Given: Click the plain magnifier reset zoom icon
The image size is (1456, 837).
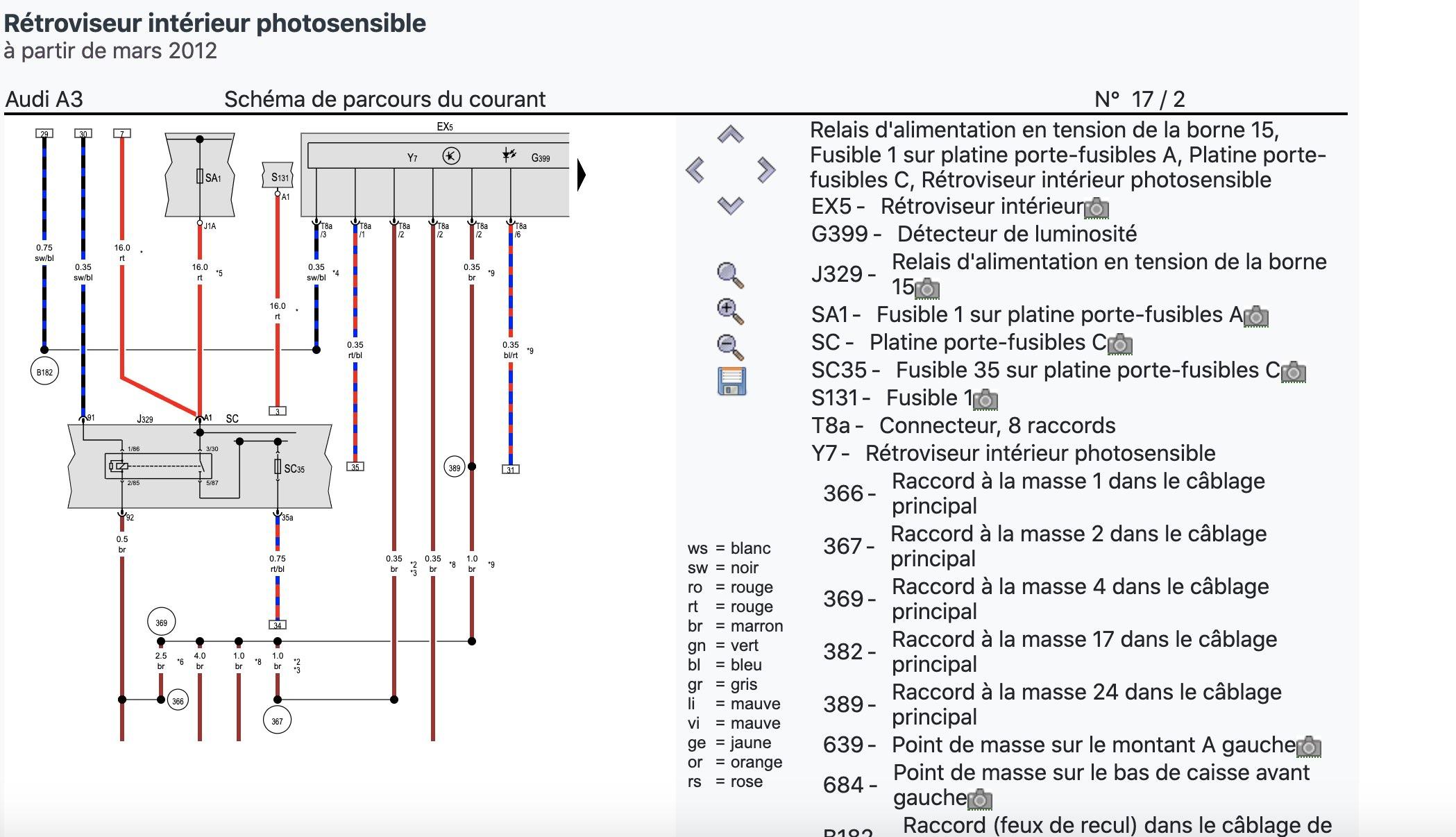Looking at the screenshot, I should pos(730,275).
